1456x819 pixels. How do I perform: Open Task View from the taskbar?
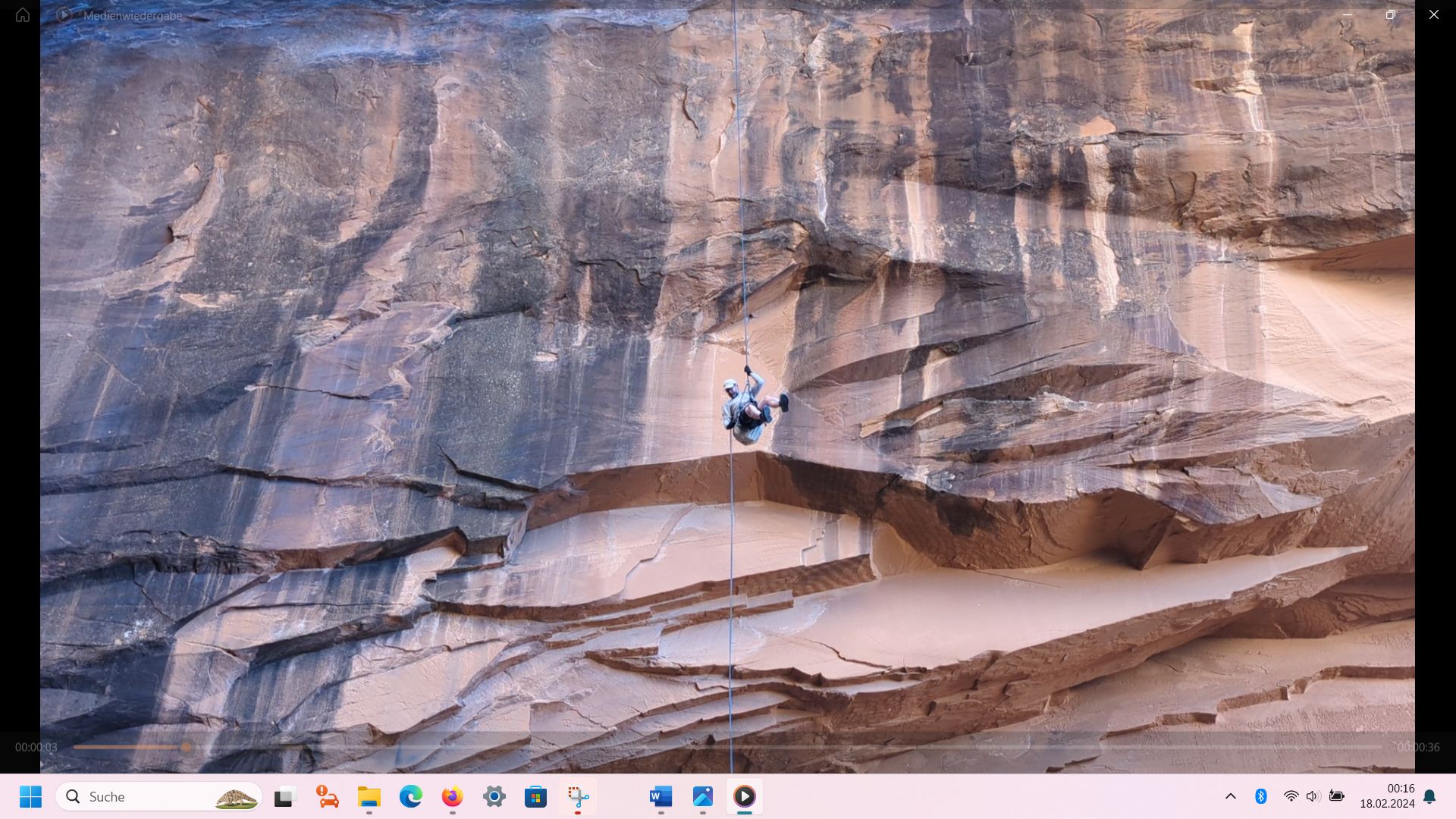tap(284, 797)
